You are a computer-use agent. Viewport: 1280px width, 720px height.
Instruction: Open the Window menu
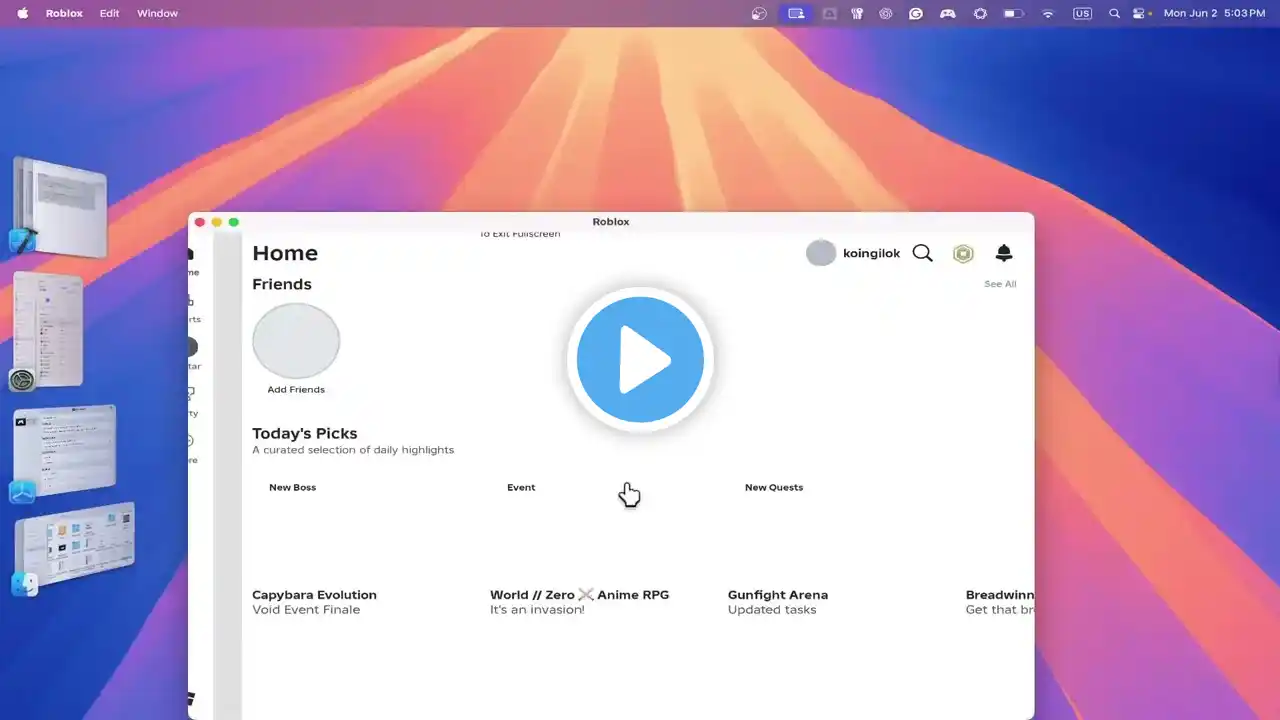pos(157,13)
